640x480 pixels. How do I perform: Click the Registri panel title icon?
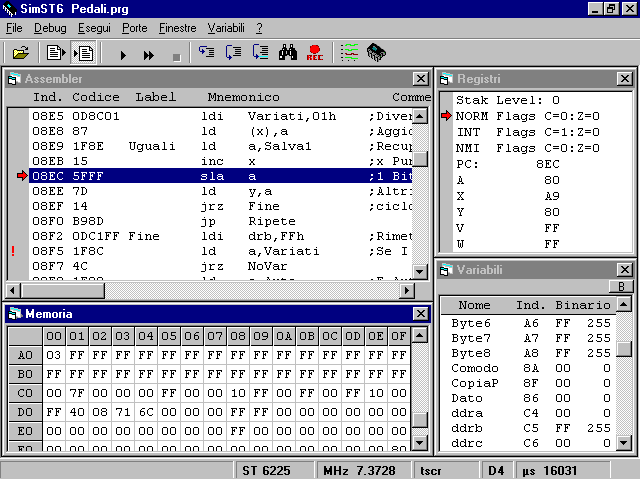446,79
